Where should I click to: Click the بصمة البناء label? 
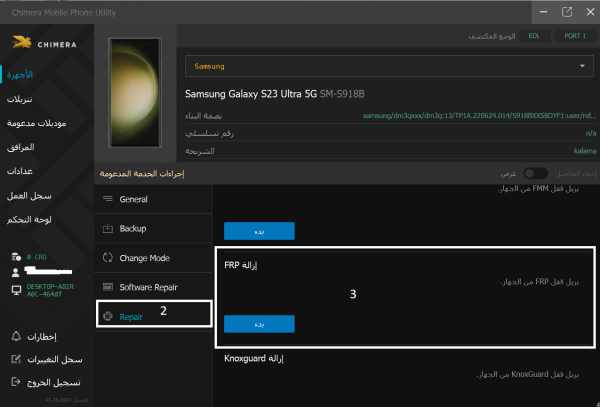click(204, 116)
